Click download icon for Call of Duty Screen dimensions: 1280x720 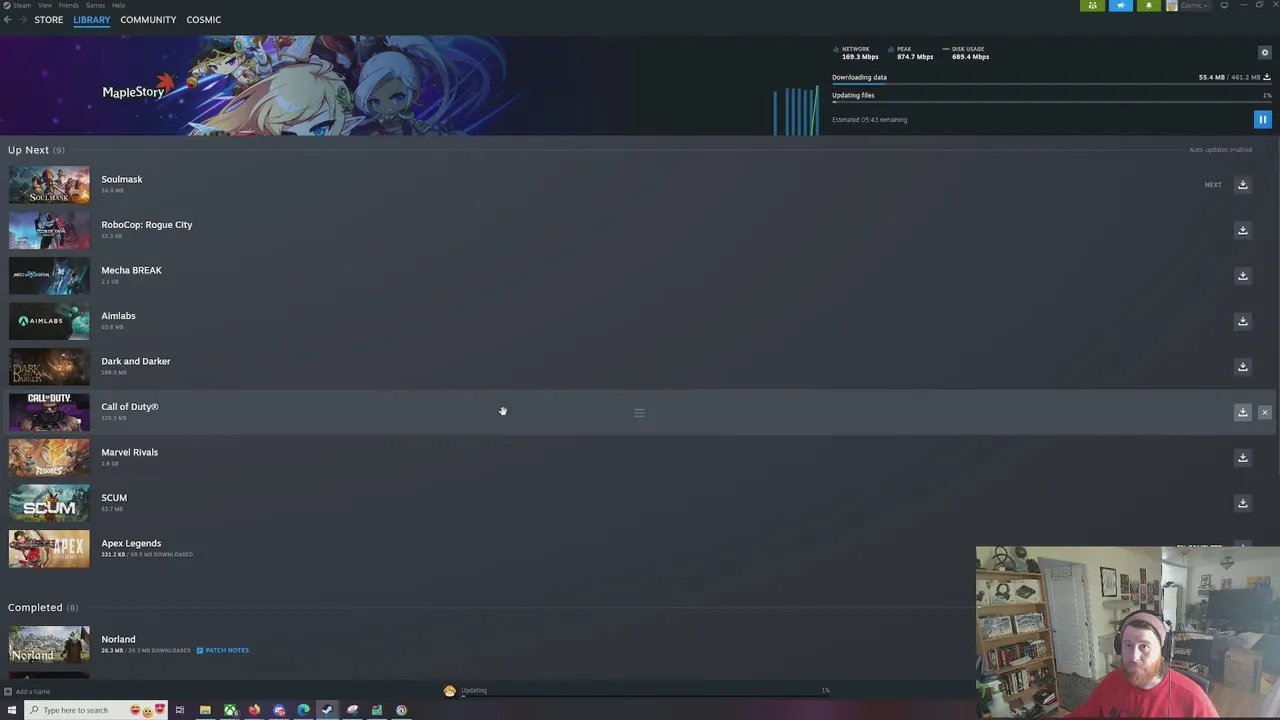point(1243,412)
